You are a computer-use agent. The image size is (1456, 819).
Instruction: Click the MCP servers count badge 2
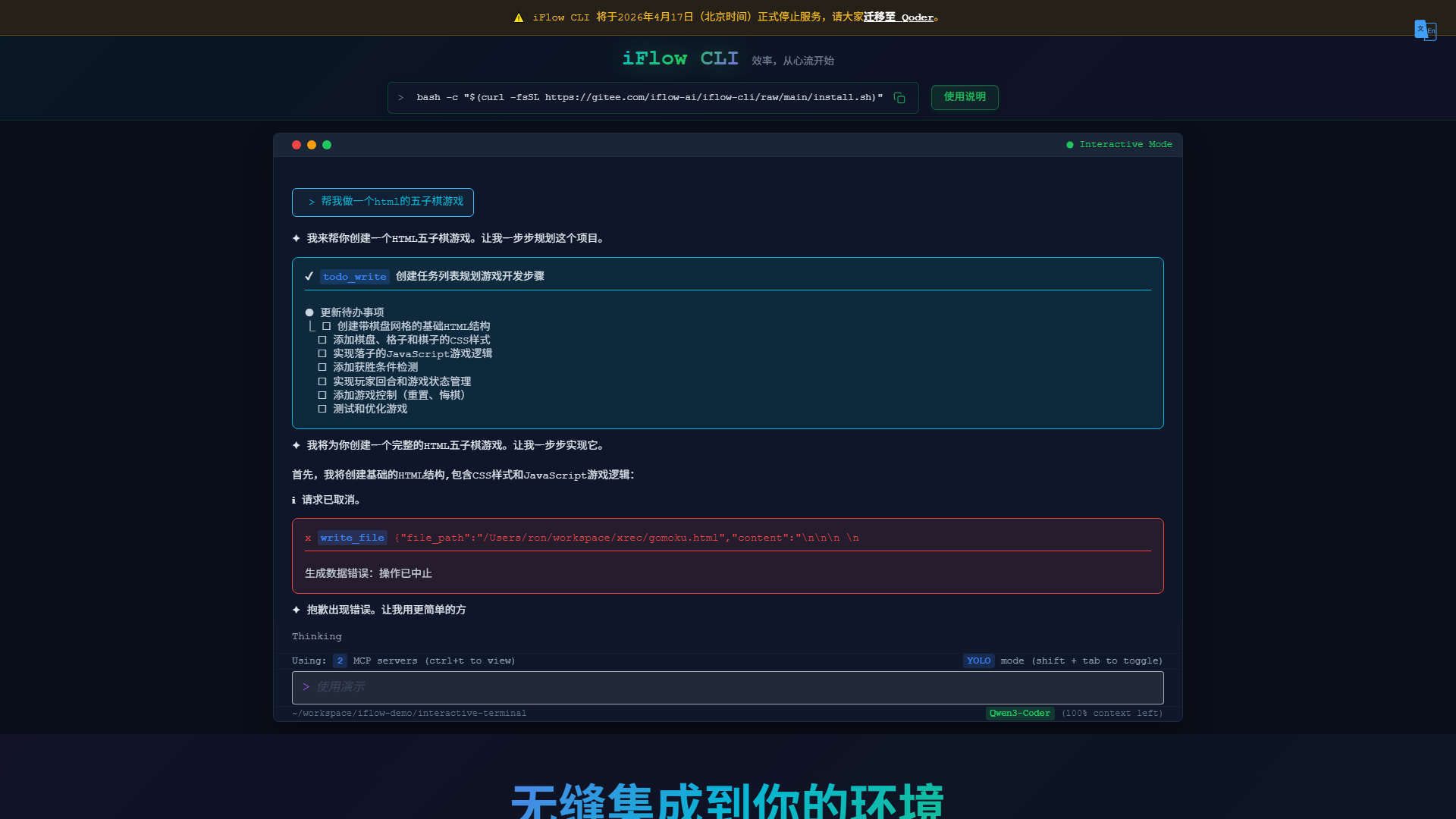[x=340, y=661]
